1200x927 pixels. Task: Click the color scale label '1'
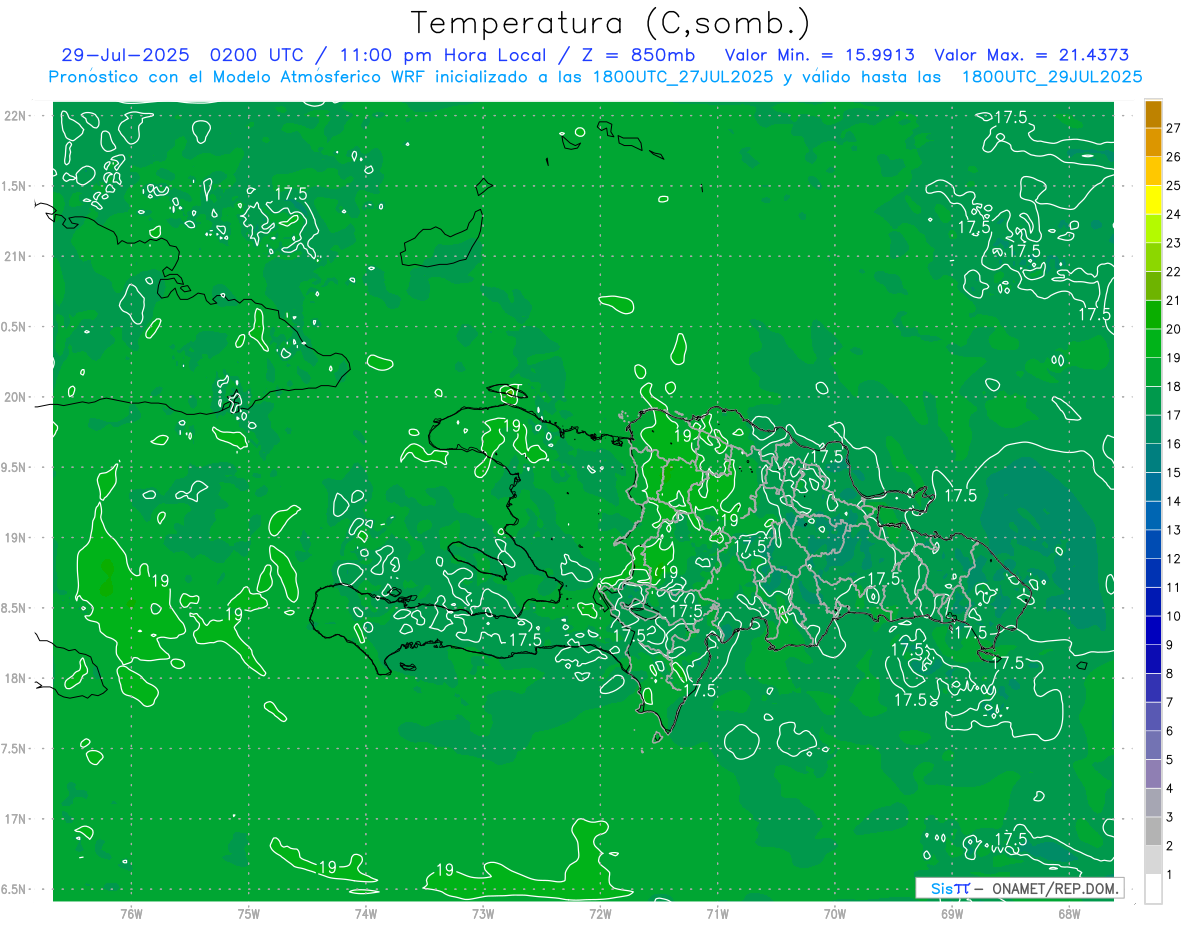1170,875
